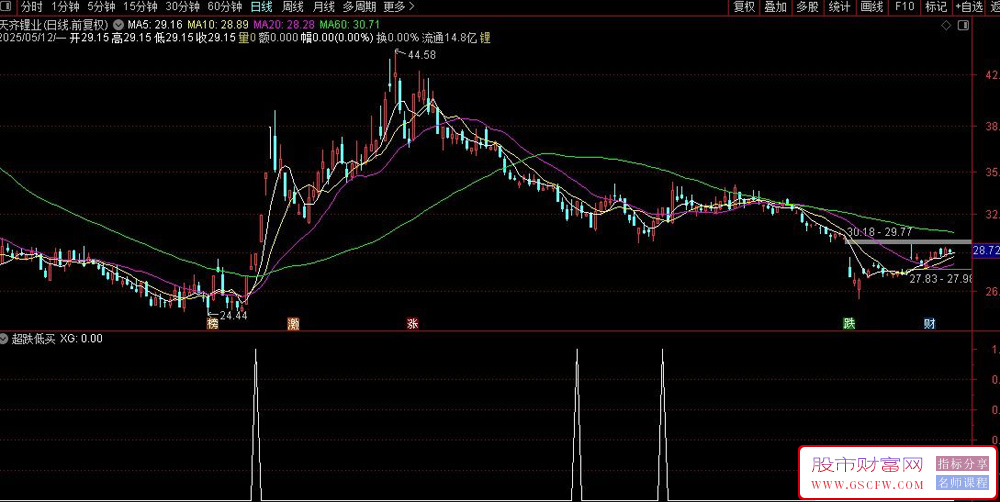Click the 名师课程 link in the banner

[x=962, y=483]
